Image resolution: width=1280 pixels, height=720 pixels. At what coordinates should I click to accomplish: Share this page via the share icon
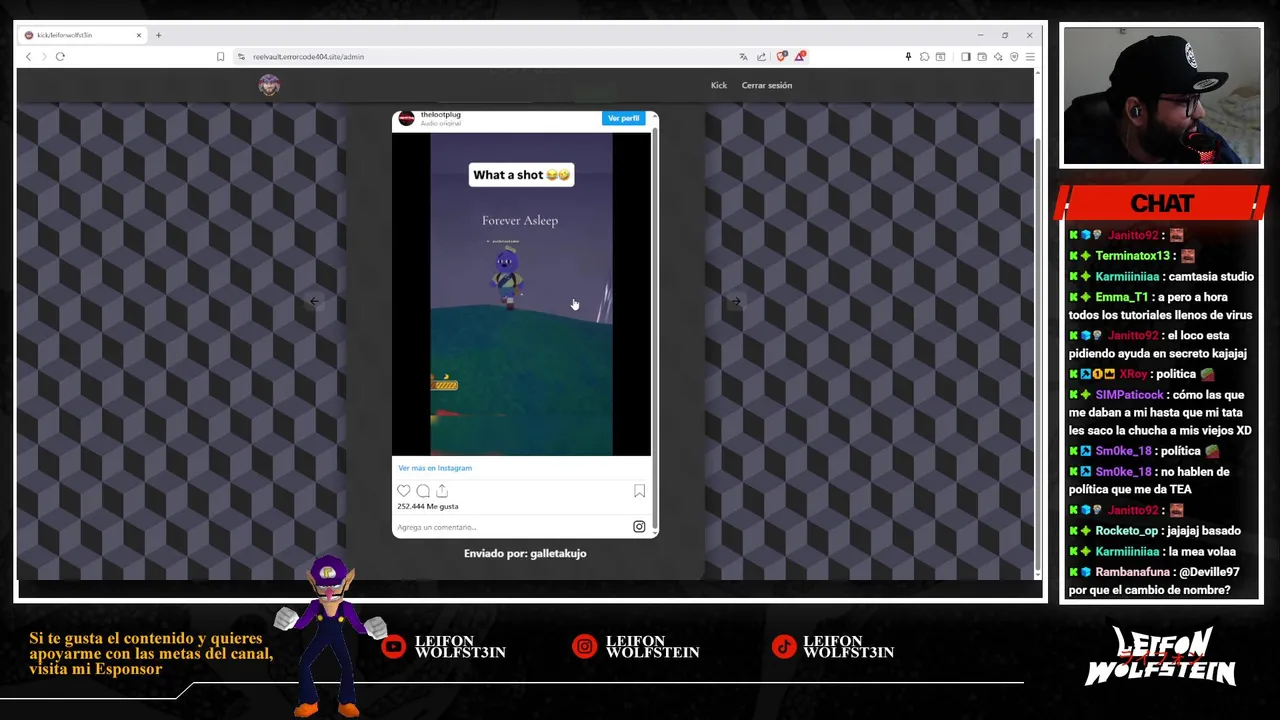point(761,56)
